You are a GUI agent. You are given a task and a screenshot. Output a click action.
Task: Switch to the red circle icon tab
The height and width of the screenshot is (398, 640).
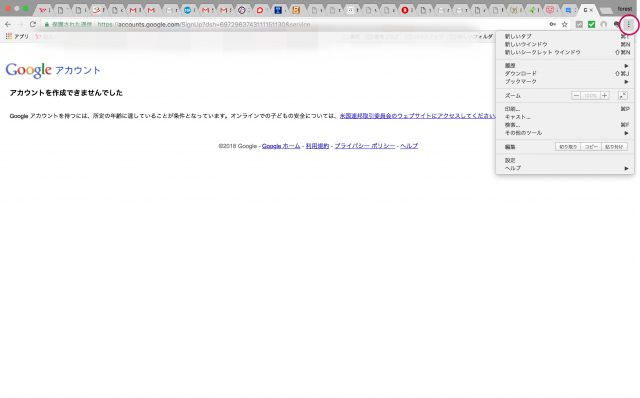pos(405,10)
